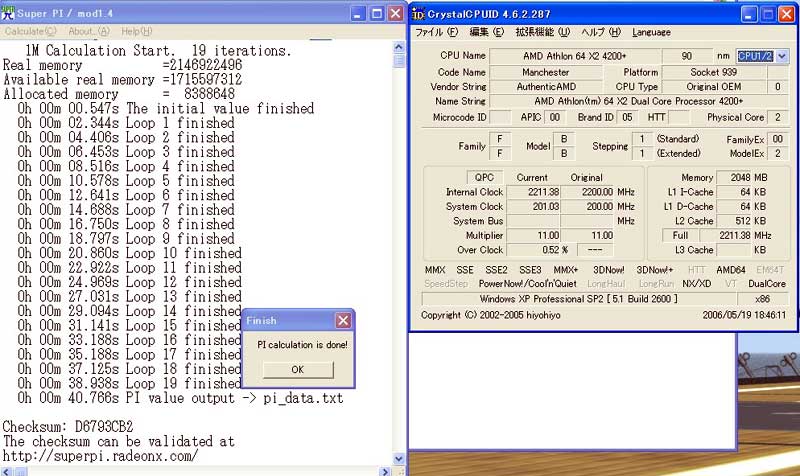800x476 pixels.
Task: Click the Vendor String field AuthenticAMD
Action: coord(545,87)
